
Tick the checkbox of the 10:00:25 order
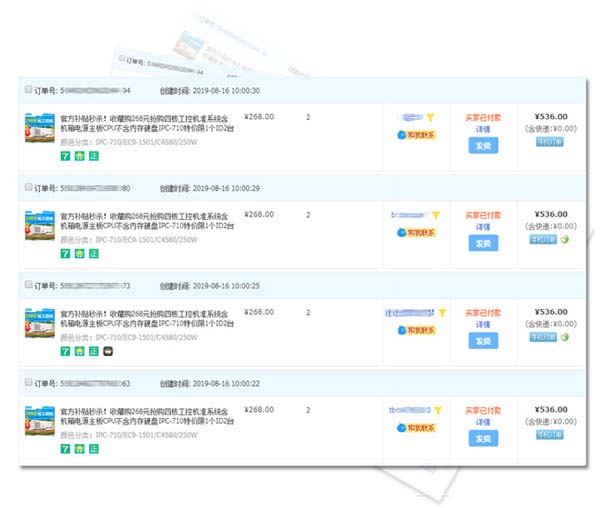point(28,284)
